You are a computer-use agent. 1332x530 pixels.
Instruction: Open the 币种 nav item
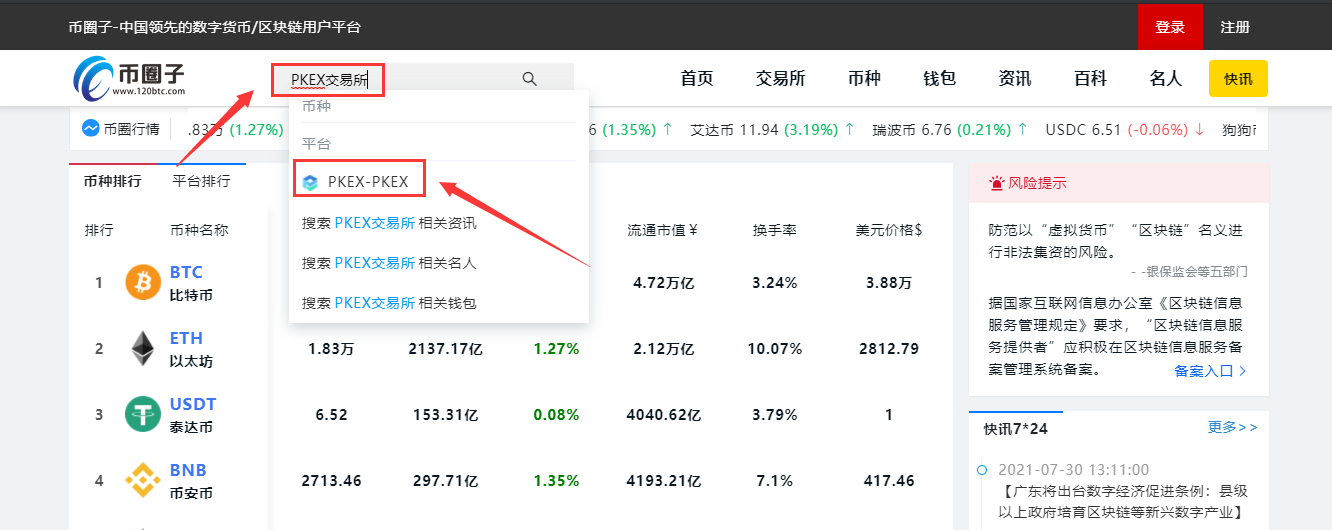pyautogui.click(x=864, y=79)
